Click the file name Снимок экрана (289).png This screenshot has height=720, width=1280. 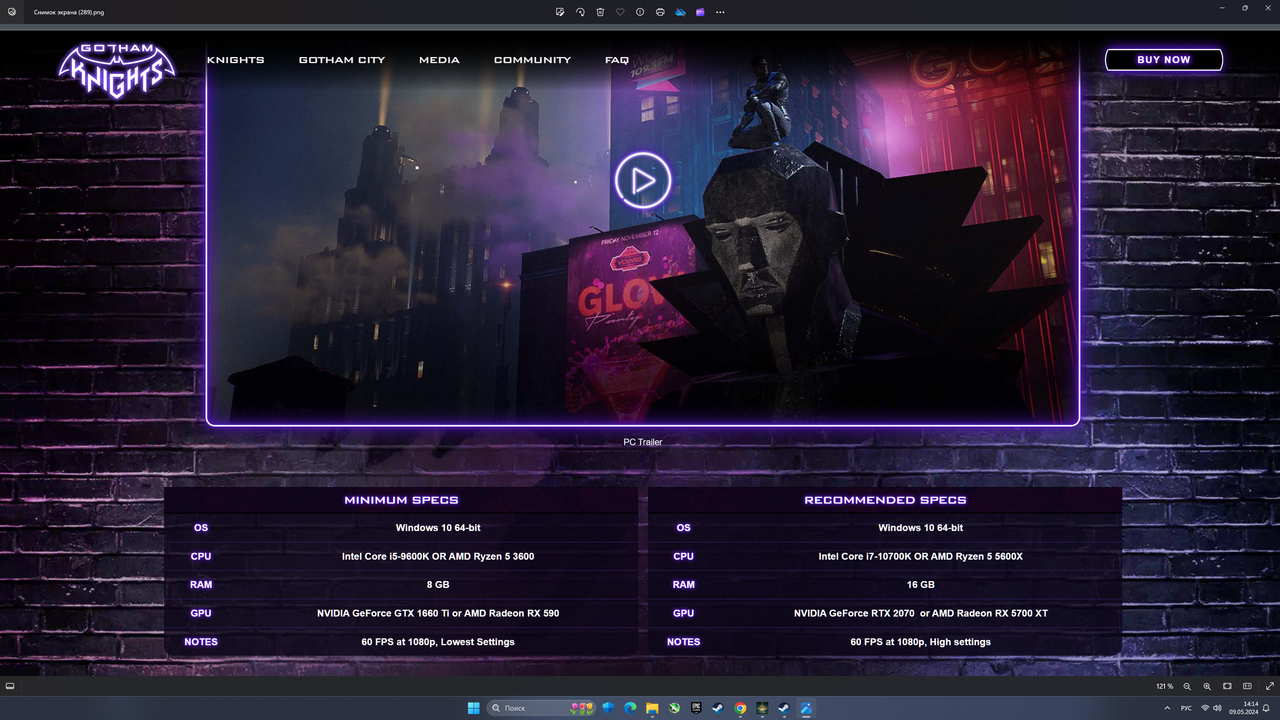(69, 12)
